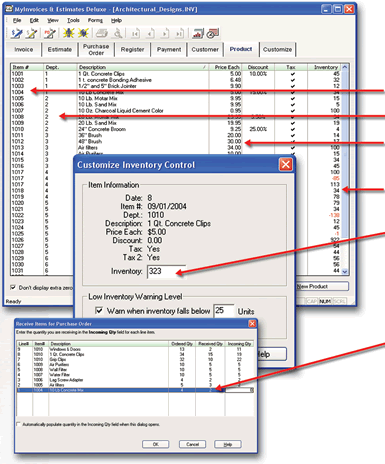
Task: Sort by the Discount column header
Action: [x=258, y=67]
